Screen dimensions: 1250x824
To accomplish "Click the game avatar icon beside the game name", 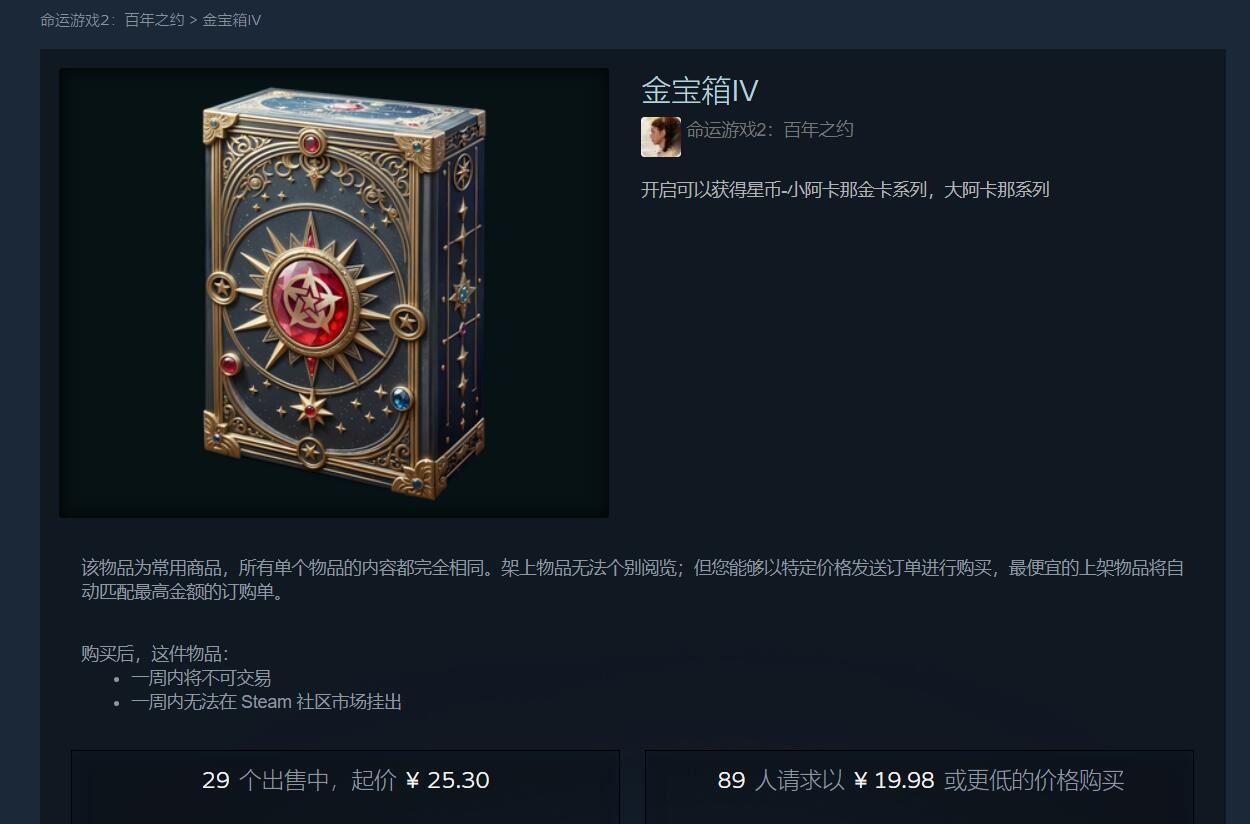I will point(660,137).
